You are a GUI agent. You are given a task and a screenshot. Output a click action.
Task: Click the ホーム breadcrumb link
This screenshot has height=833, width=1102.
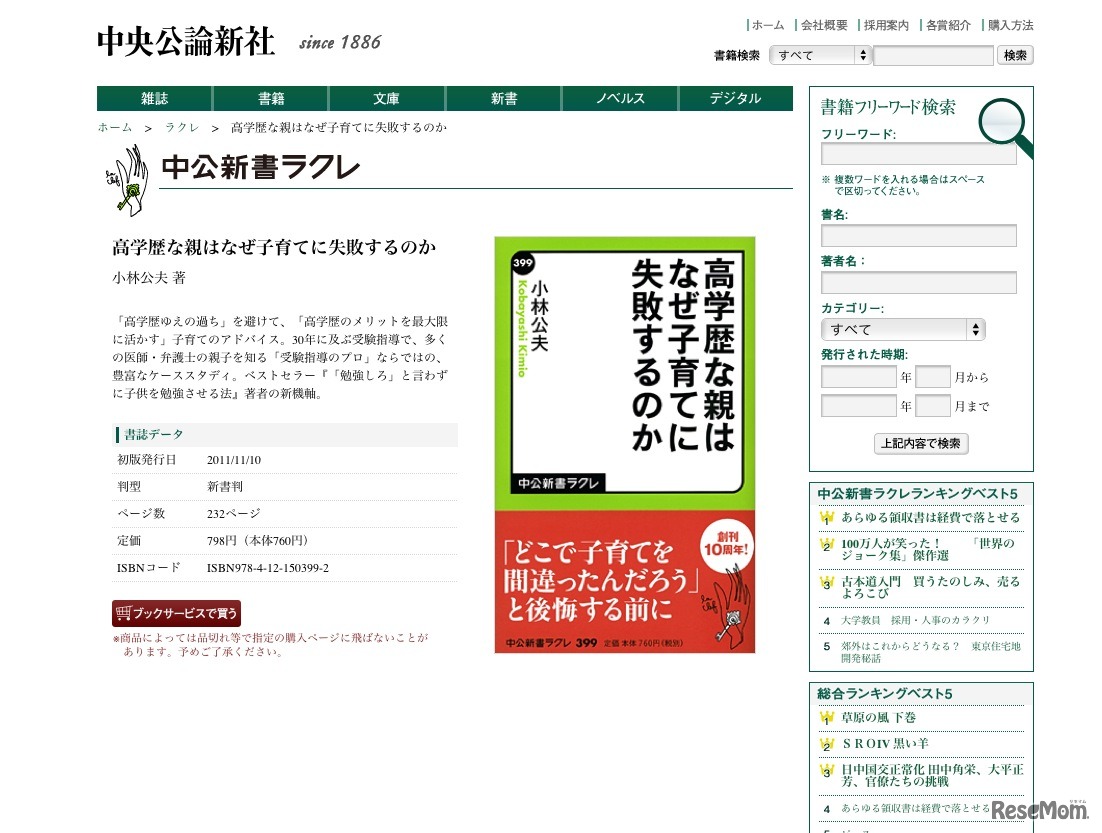[x=115, y=127]
